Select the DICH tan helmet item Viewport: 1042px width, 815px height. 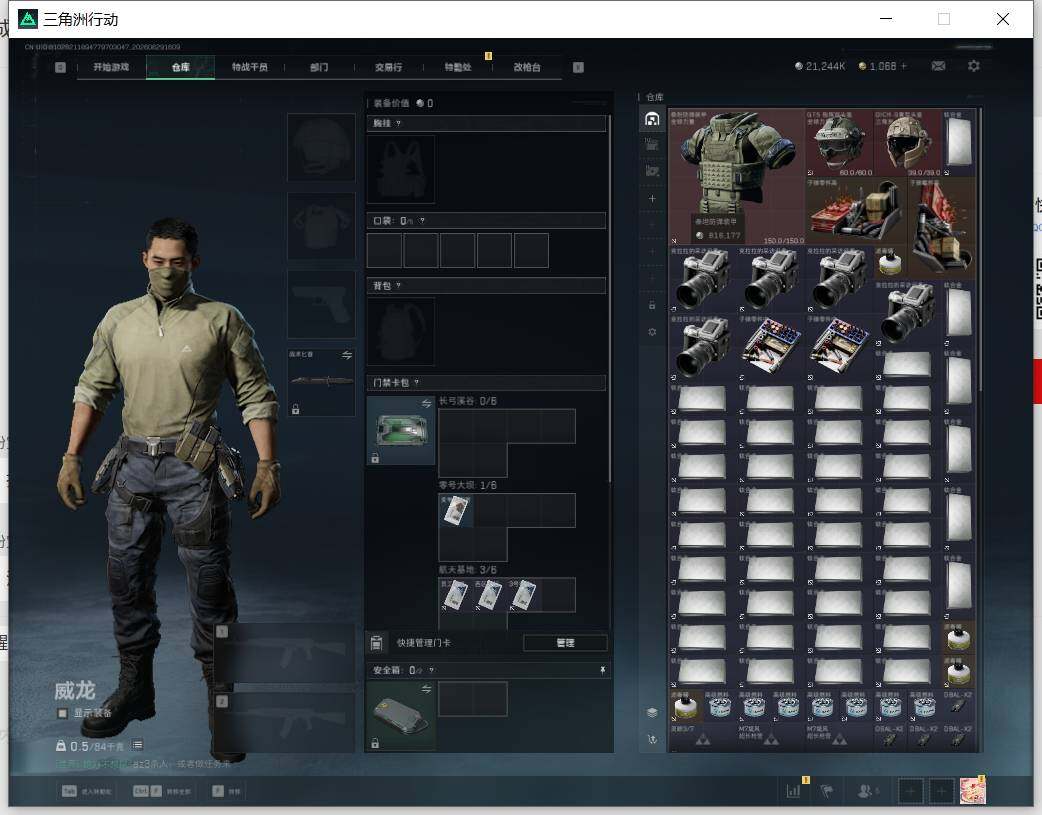point(907,143)
